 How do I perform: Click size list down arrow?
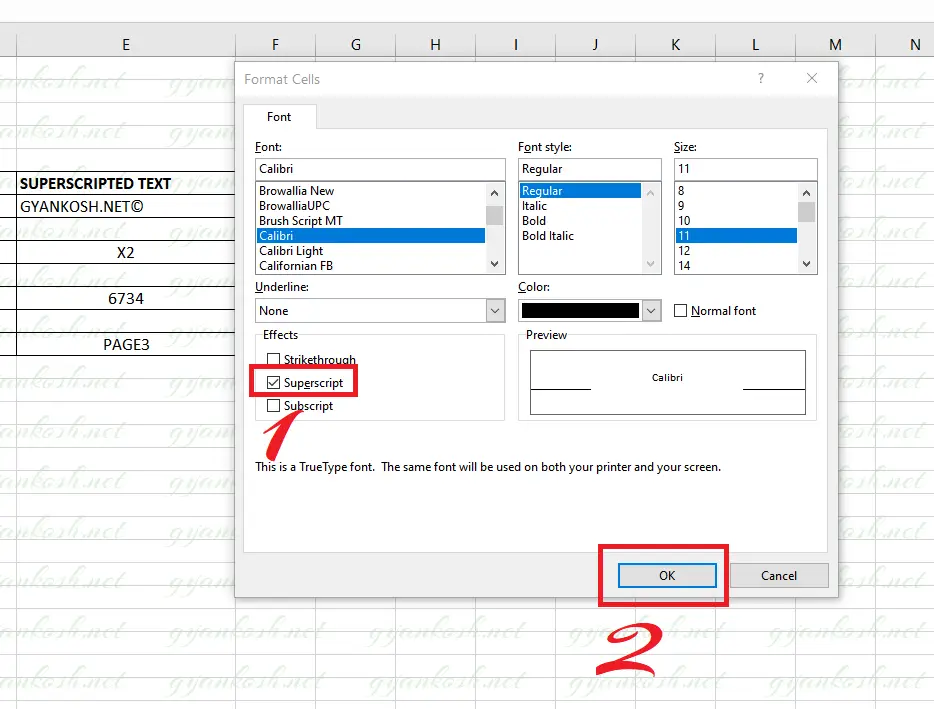point(807,264)
